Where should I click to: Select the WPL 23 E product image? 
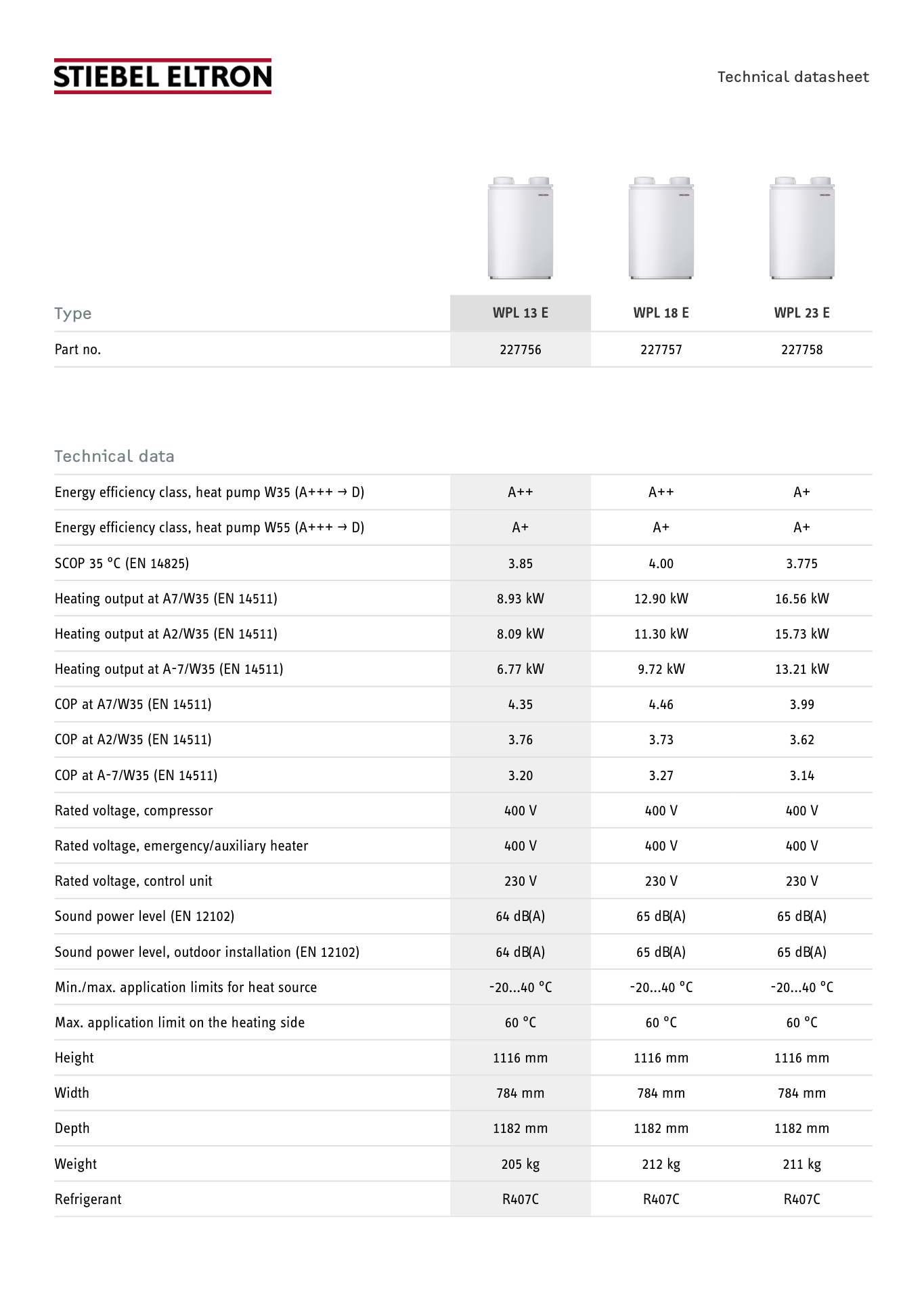tap(802, 228)
